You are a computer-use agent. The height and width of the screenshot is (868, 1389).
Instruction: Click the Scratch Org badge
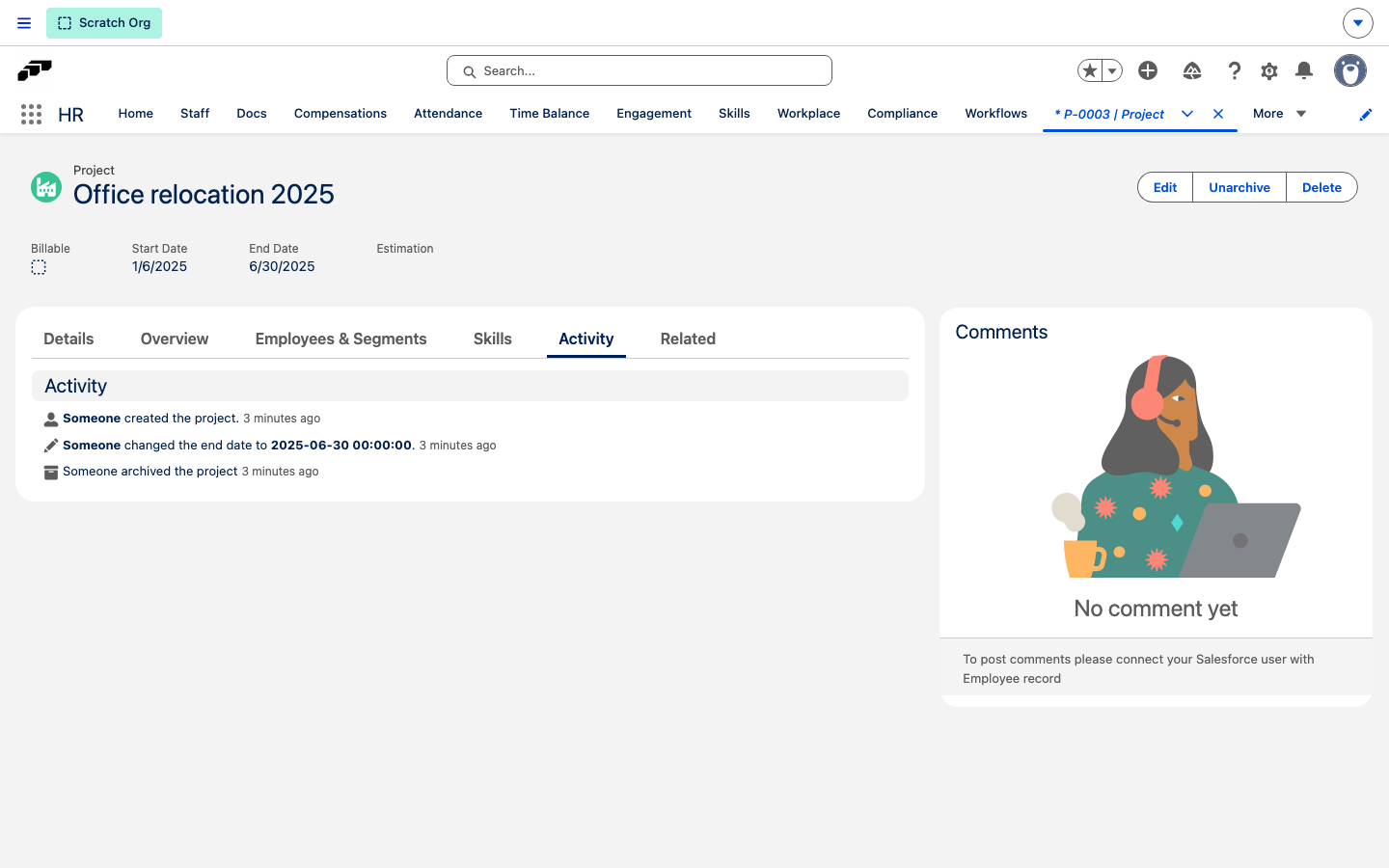tap(104, 23)
